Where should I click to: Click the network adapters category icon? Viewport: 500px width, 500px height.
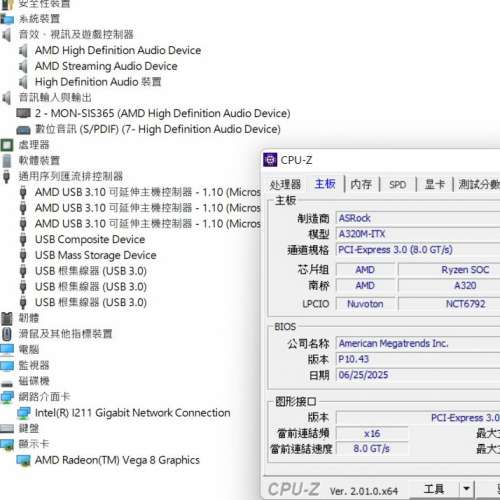[x=7, y=397]
